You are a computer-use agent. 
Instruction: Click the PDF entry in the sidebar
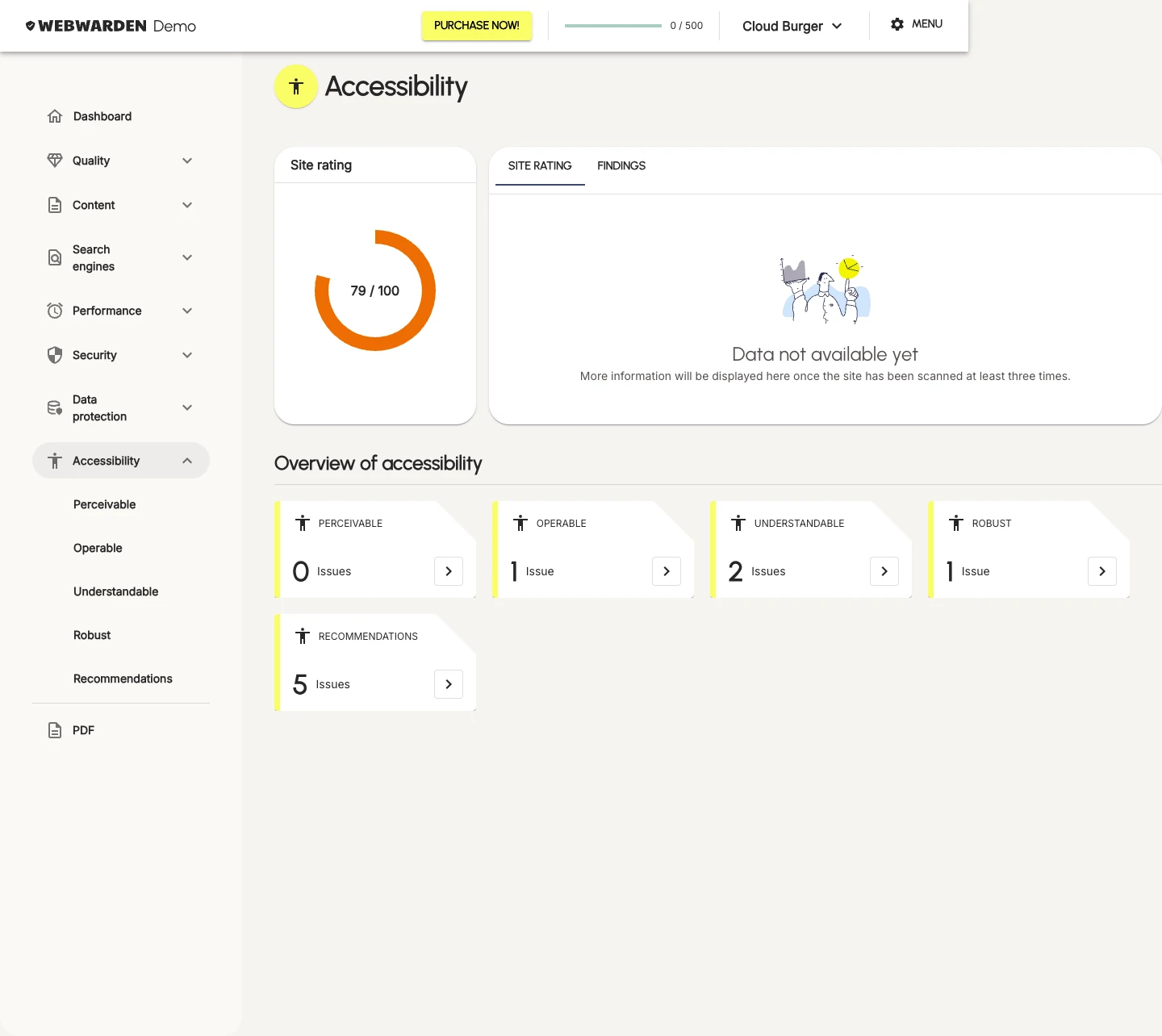(82, 729)
